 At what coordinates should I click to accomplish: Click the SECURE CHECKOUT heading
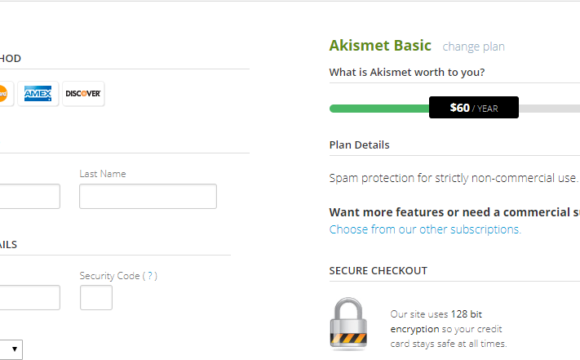(x=378, y=271)
